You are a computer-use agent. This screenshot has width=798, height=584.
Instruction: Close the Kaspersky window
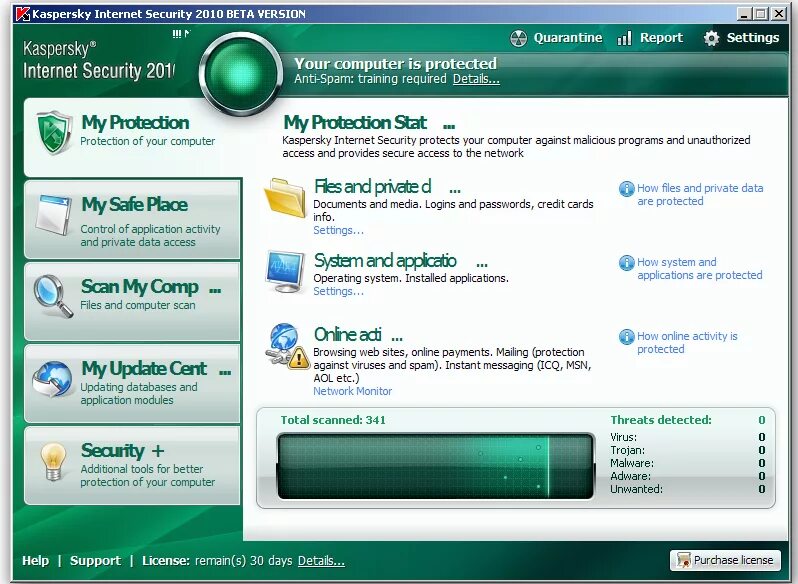point(779,14)
